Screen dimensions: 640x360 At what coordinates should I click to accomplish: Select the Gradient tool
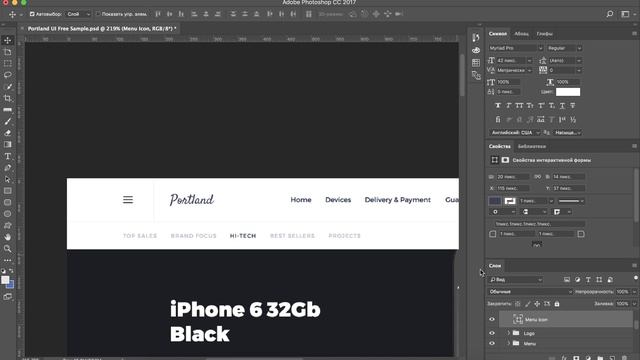pyautogui.click(x=7, y=144)
